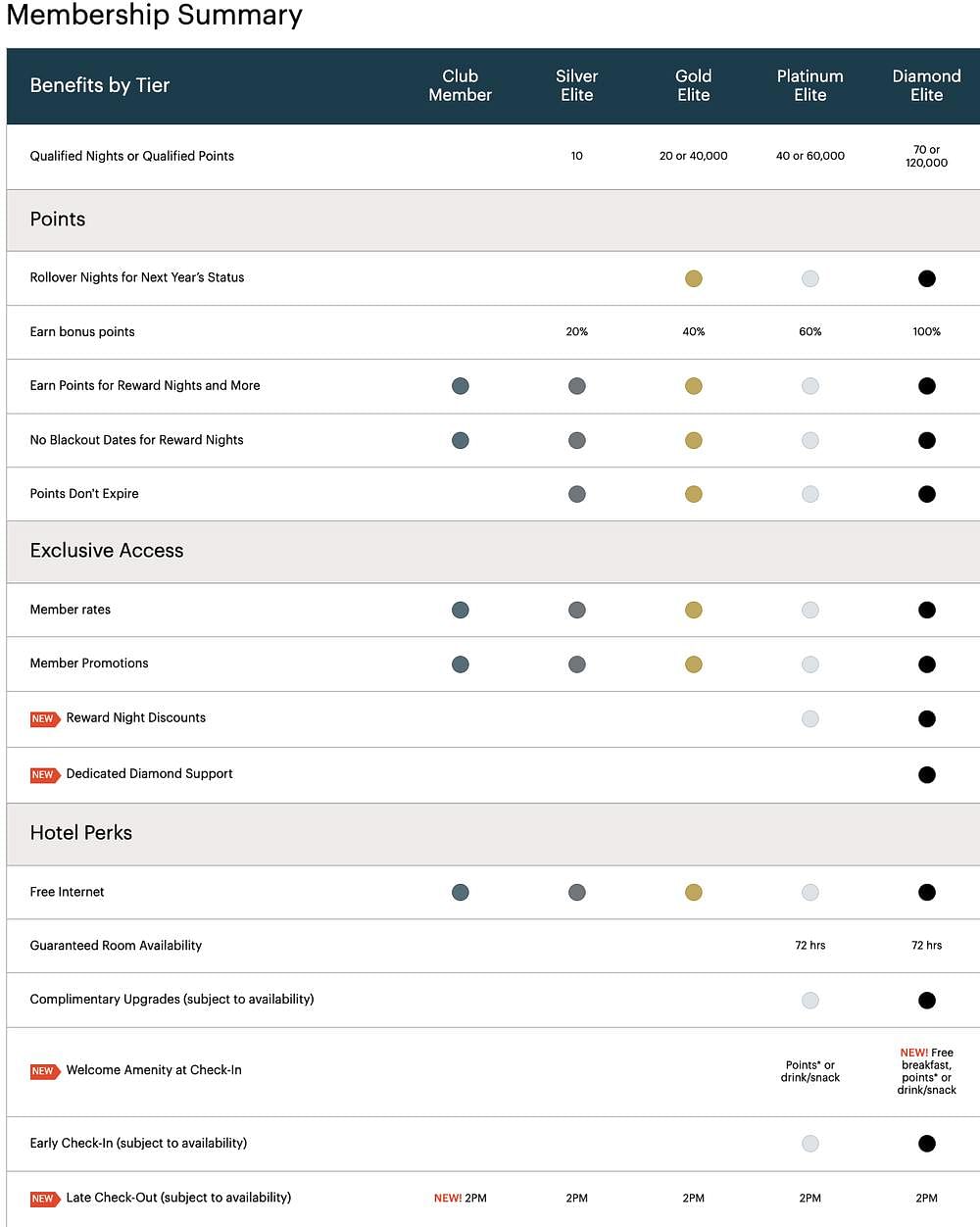
Task: Click Platinum Elite dot for Complimentary Upgrades
Action: [810, 1001]
